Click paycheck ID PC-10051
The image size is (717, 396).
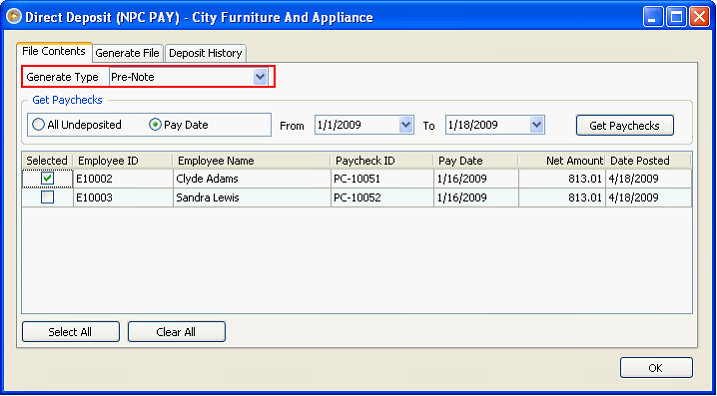(x=382, y=179)
